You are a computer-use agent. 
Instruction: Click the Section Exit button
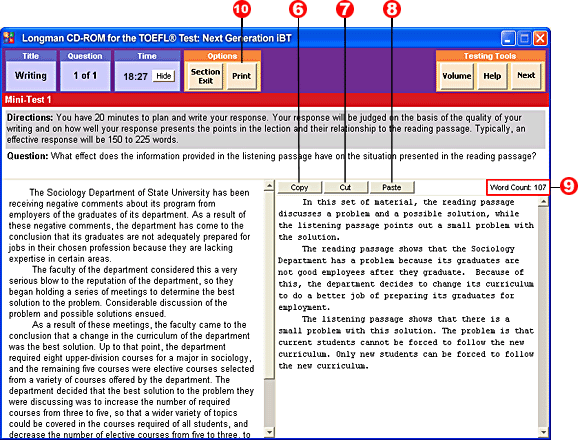click(x=205, y=76)
